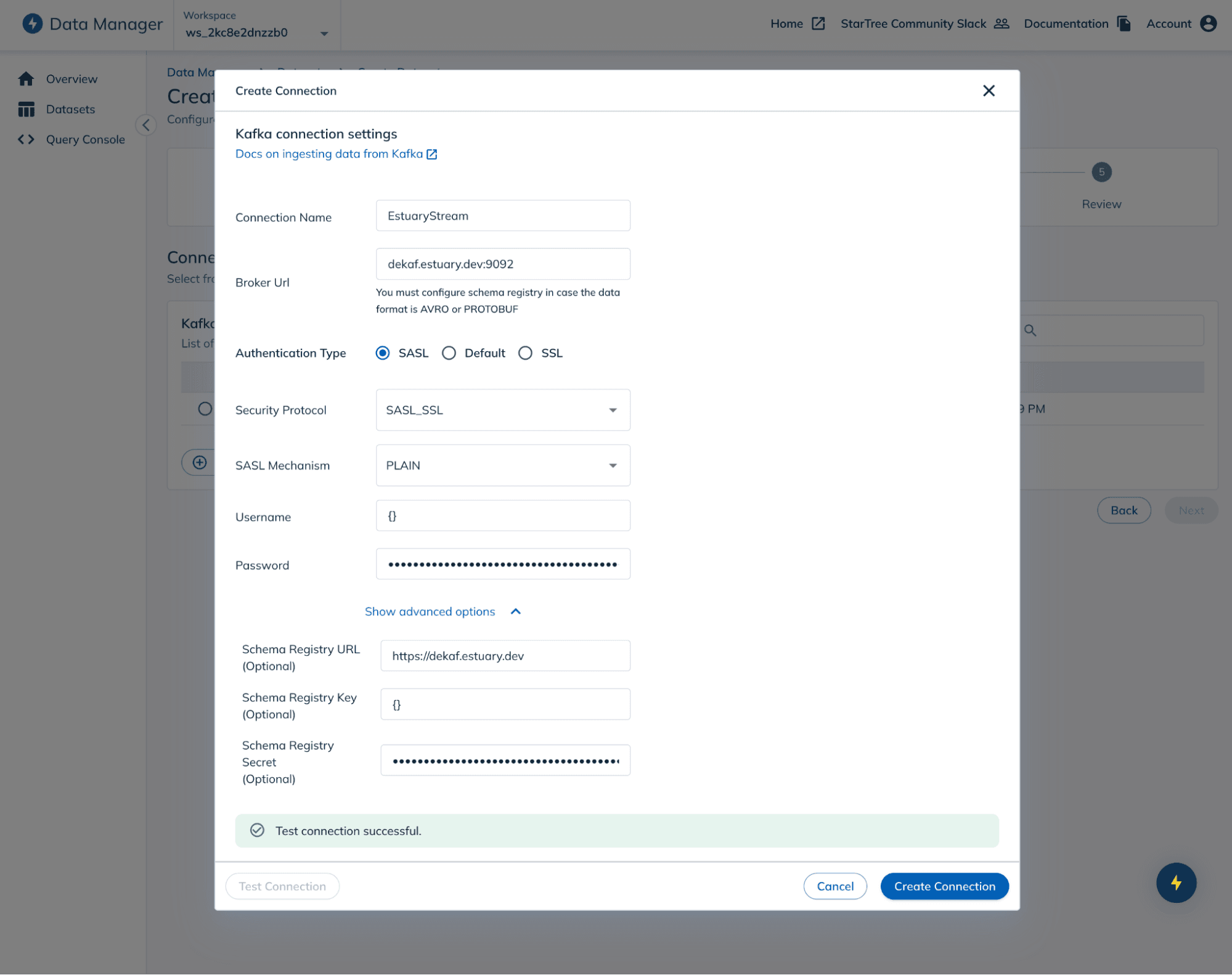1232x975 pixels.
Task: Click the Connection Name input field
Action: point(502,215)
